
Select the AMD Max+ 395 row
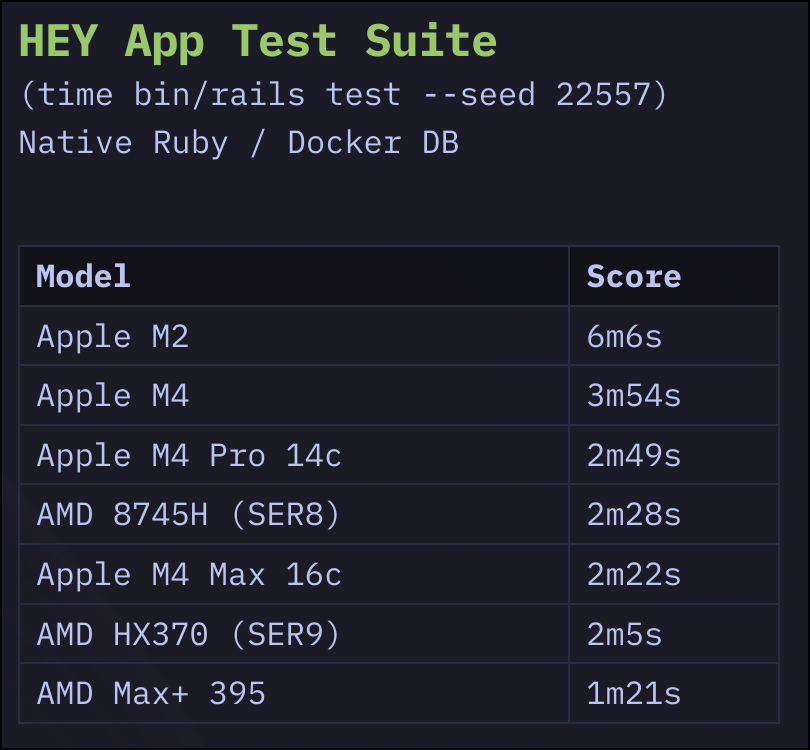click(x=399, y=693)
